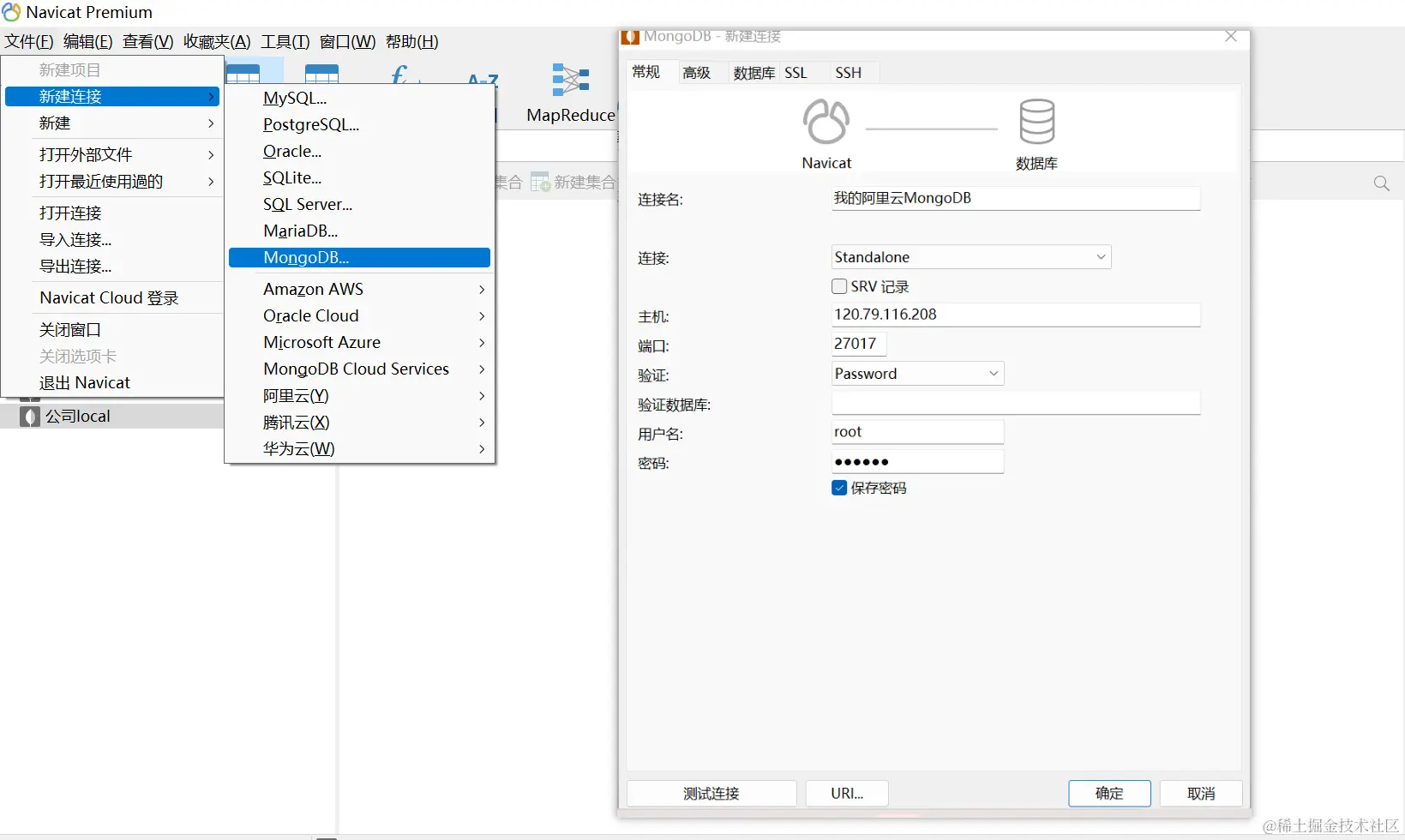Select MariaDB... from the connection submenu
The width and height of the screenshot is (1405, 840).
(x=359, y=231)
